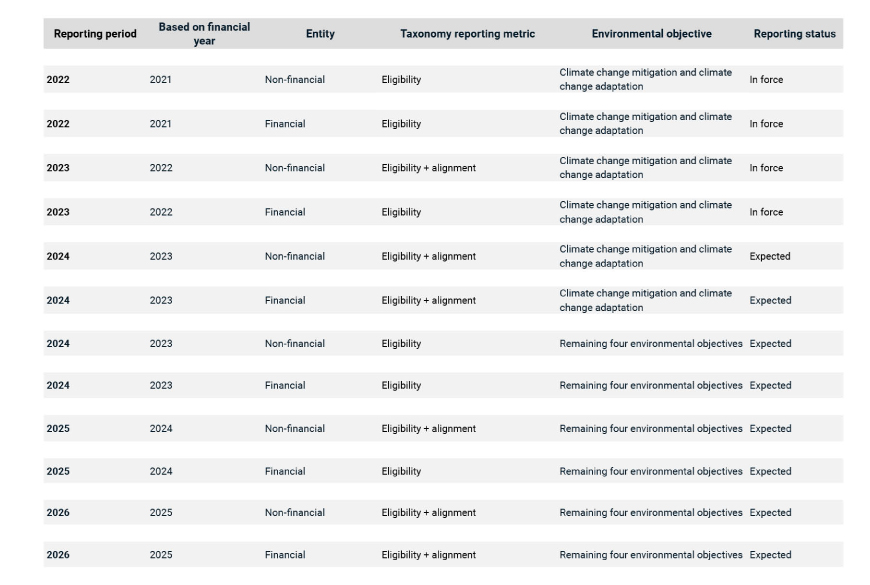Select Financial entity in the last row

click(285, 555)
